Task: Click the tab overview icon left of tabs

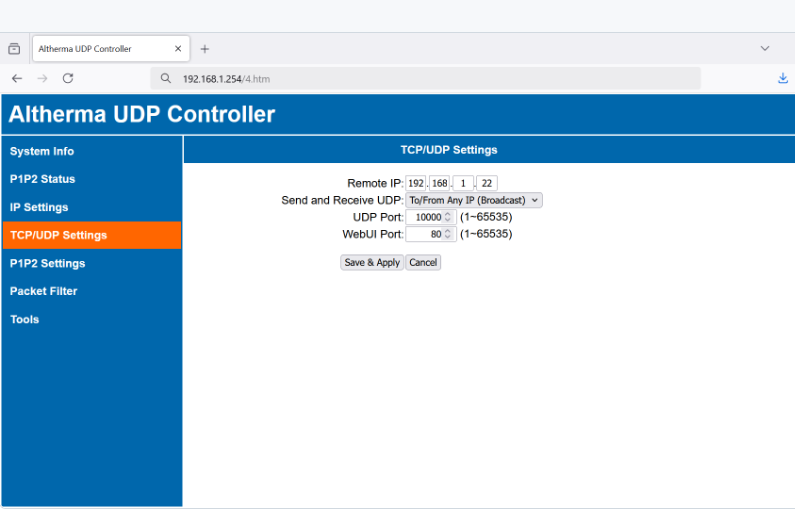Action: pos(14,49)
